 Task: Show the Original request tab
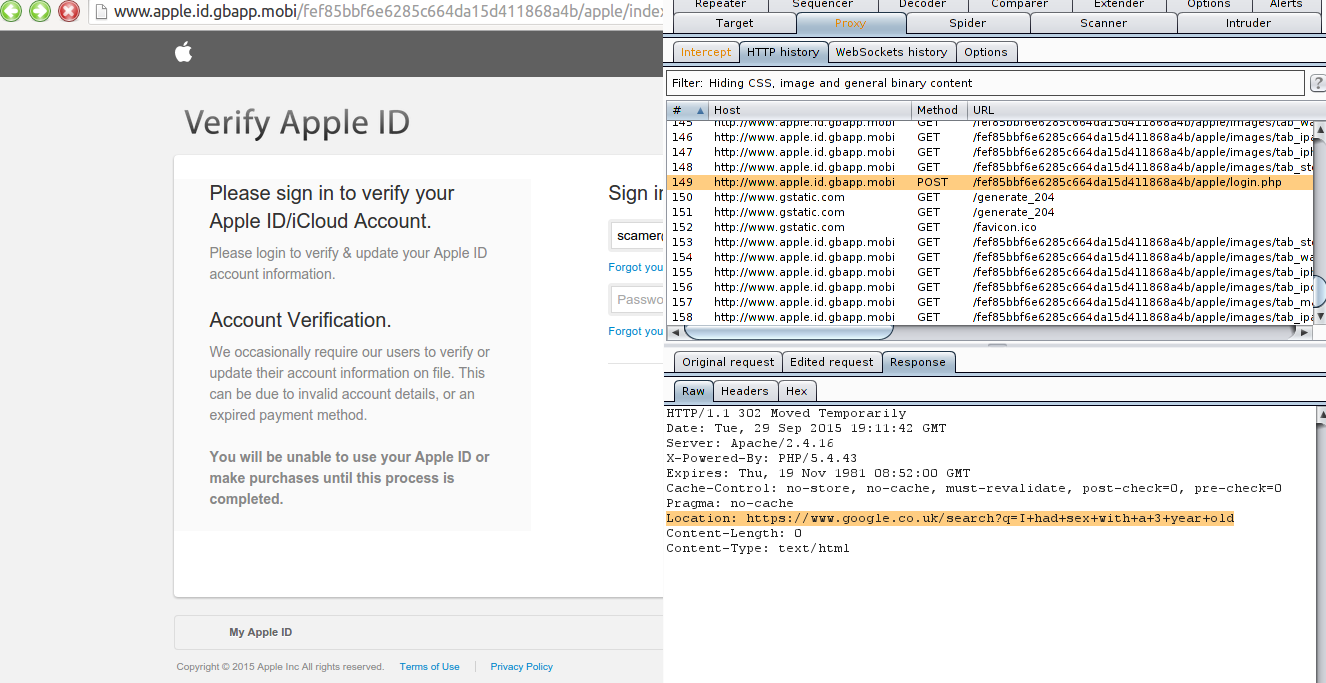(x=728, y=362)
